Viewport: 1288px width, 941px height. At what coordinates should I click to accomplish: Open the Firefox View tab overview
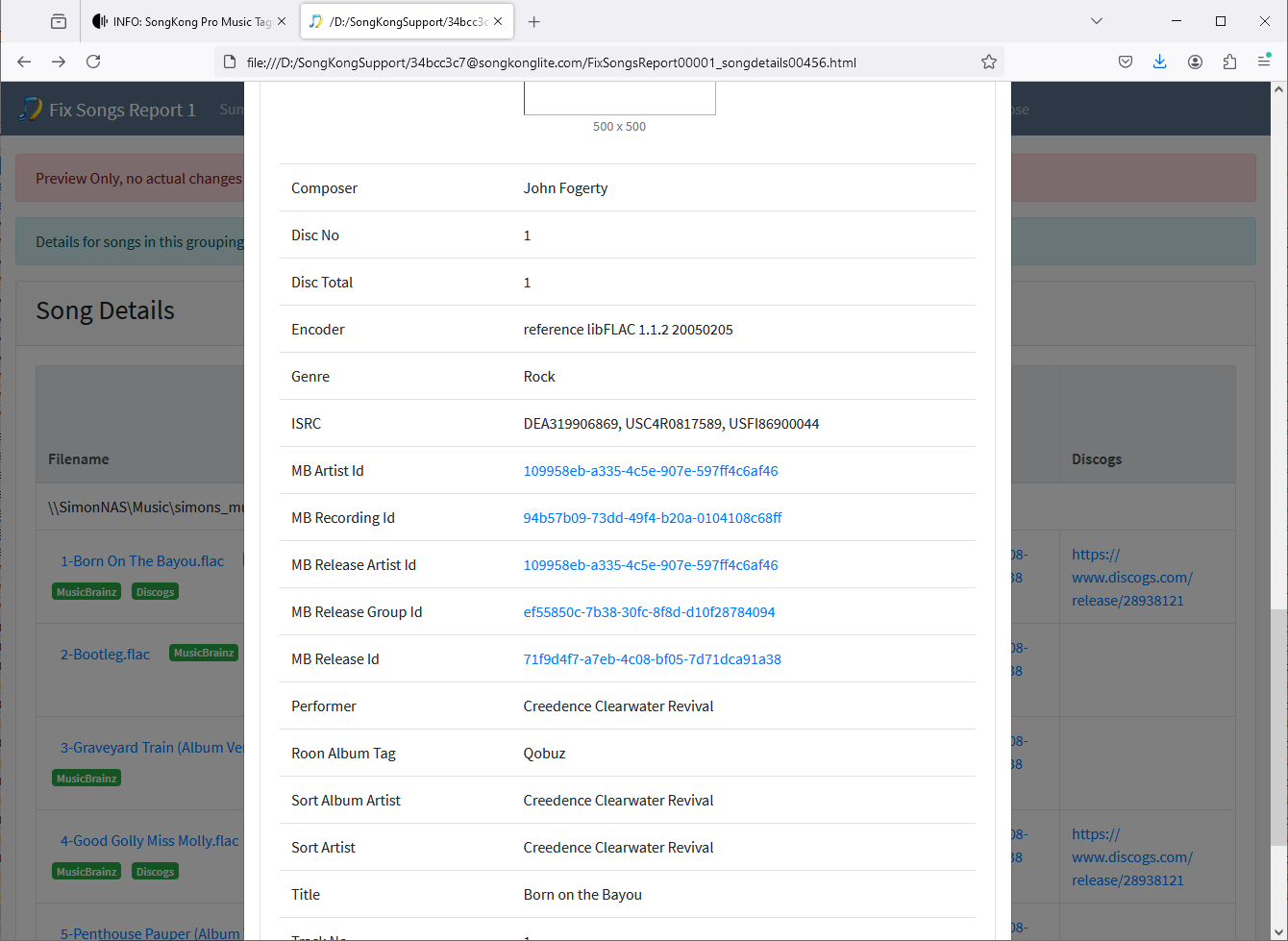point(59,21)
